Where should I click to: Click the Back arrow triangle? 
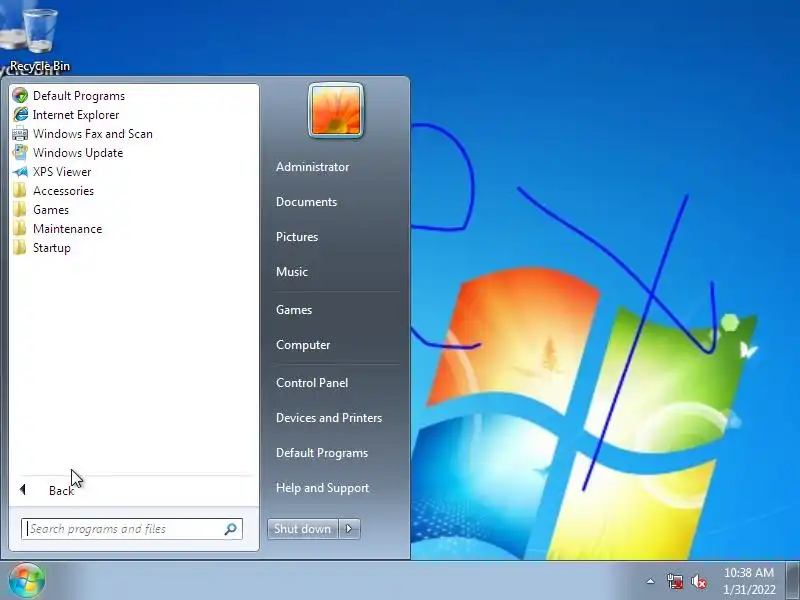[22, 490]
